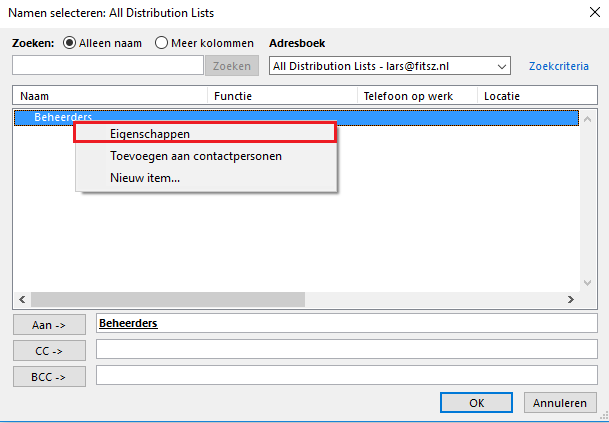Click the Zoeken button
Screen dimensions: 609x423
coord(232,66)
